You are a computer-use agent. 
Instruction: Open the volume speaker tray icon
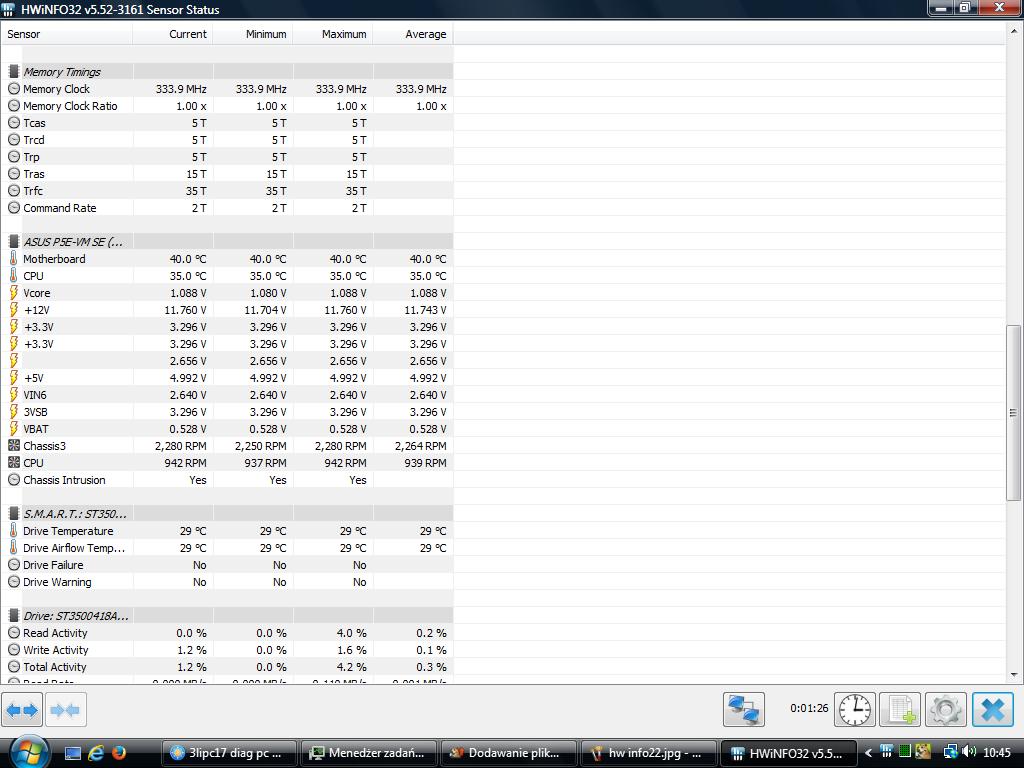969,752
